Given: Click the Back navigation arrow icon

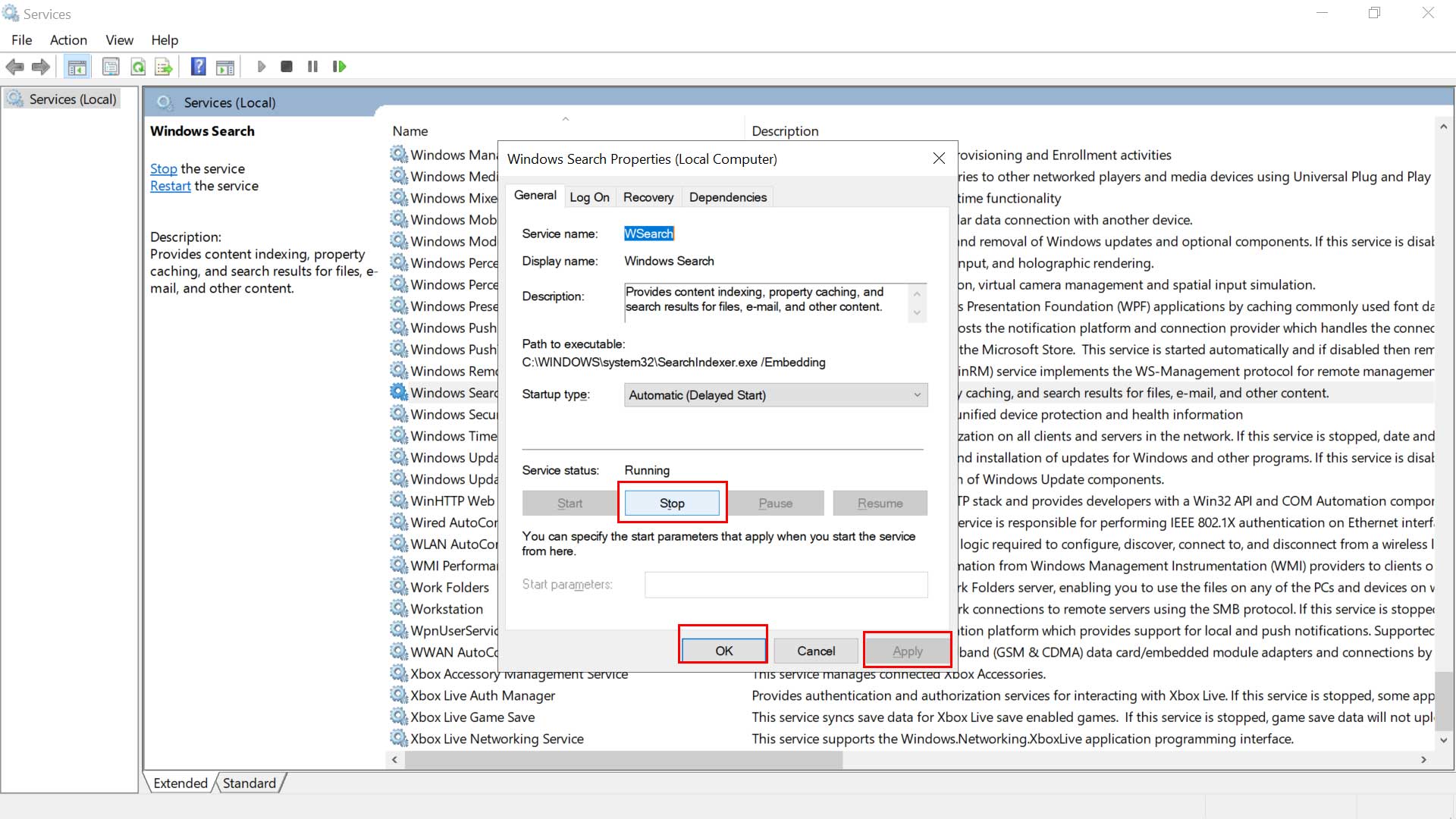Looking at the screenshot, I should click(x=15, y=66).
